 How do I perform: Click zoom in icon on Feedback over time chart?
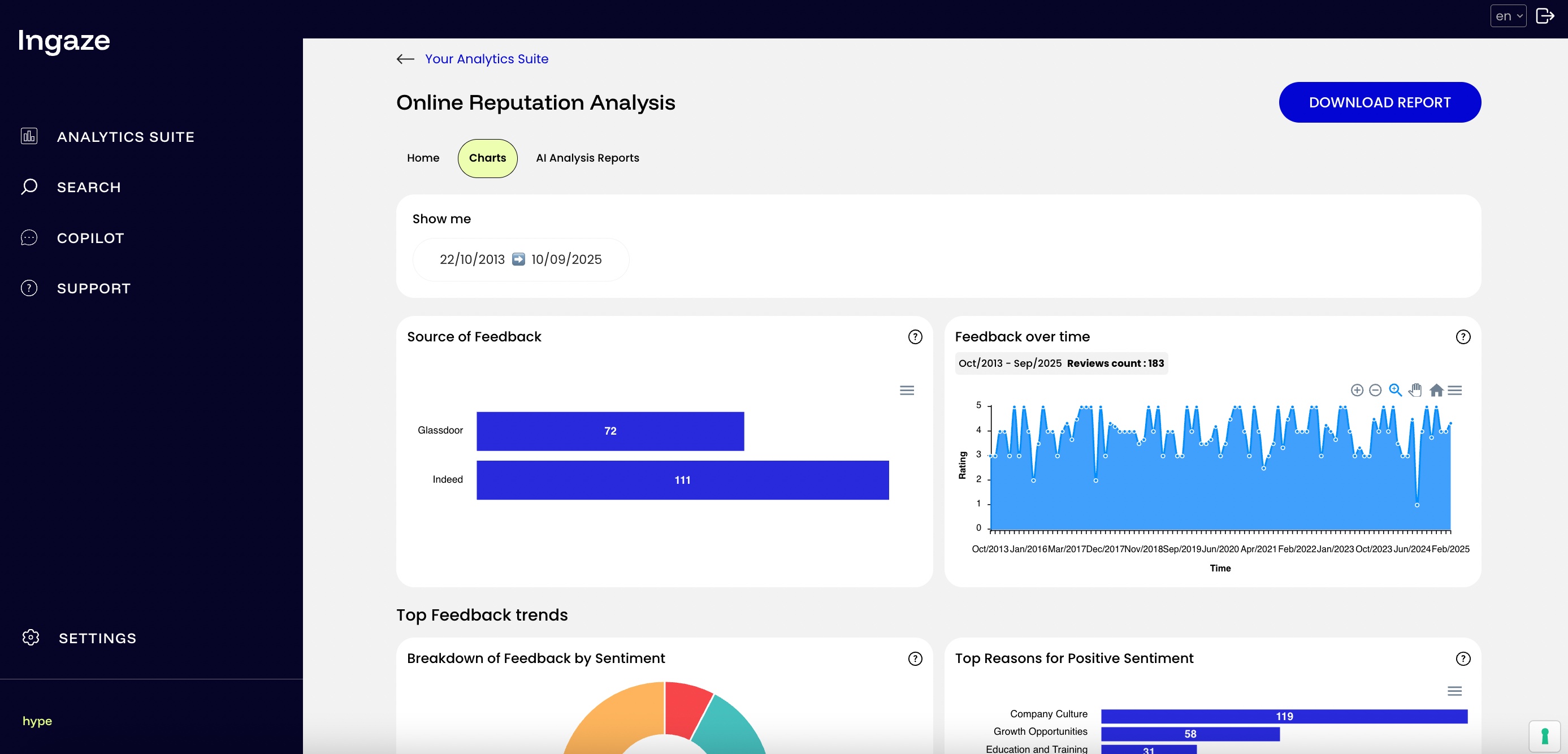tap(1356, 390)
